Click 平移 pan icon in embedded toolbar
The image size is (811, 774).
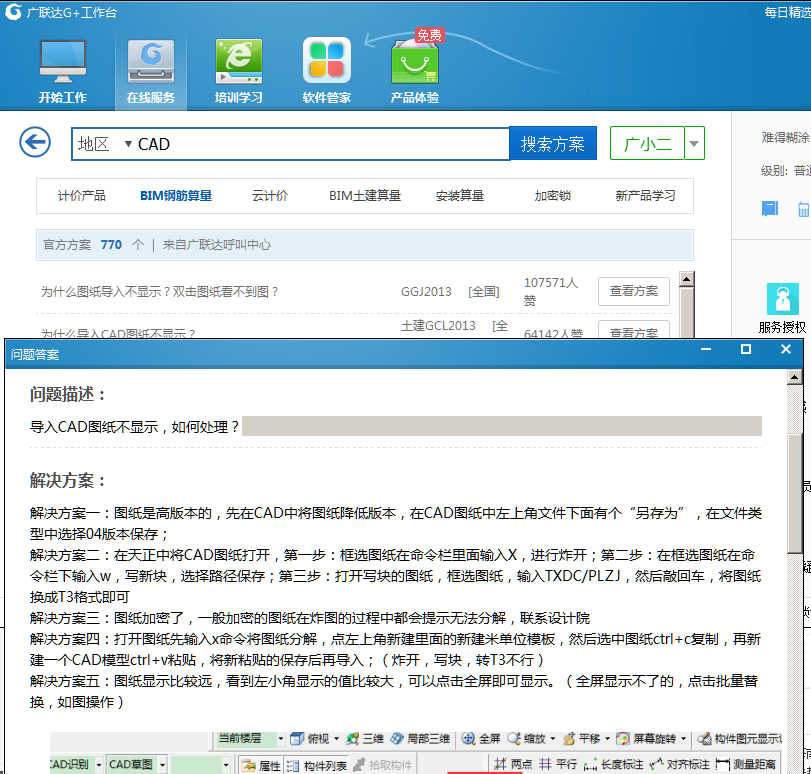(x=569, y=738)
